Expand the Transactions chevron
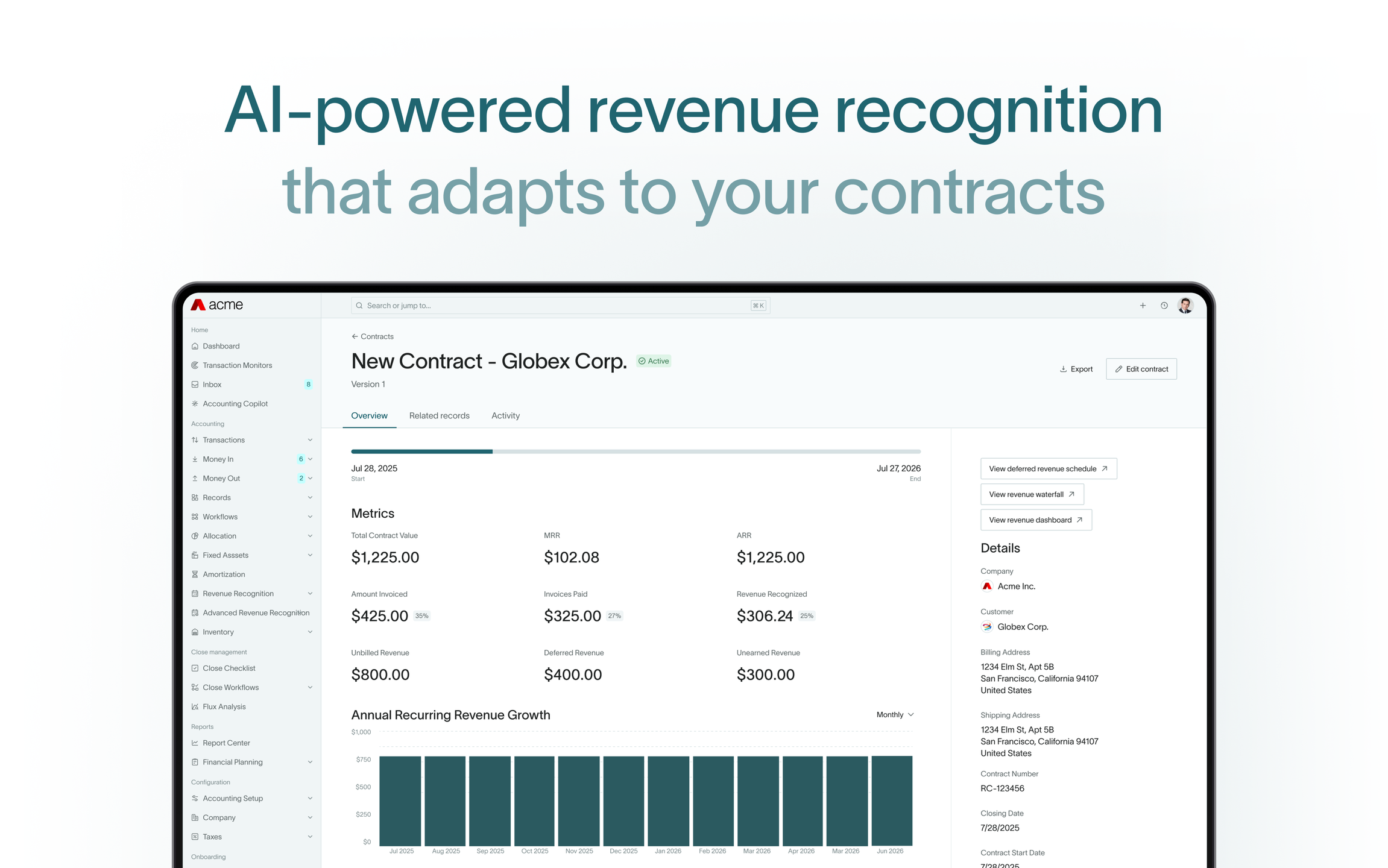This screenshot has width=1388, height=868. coord(310,440)
